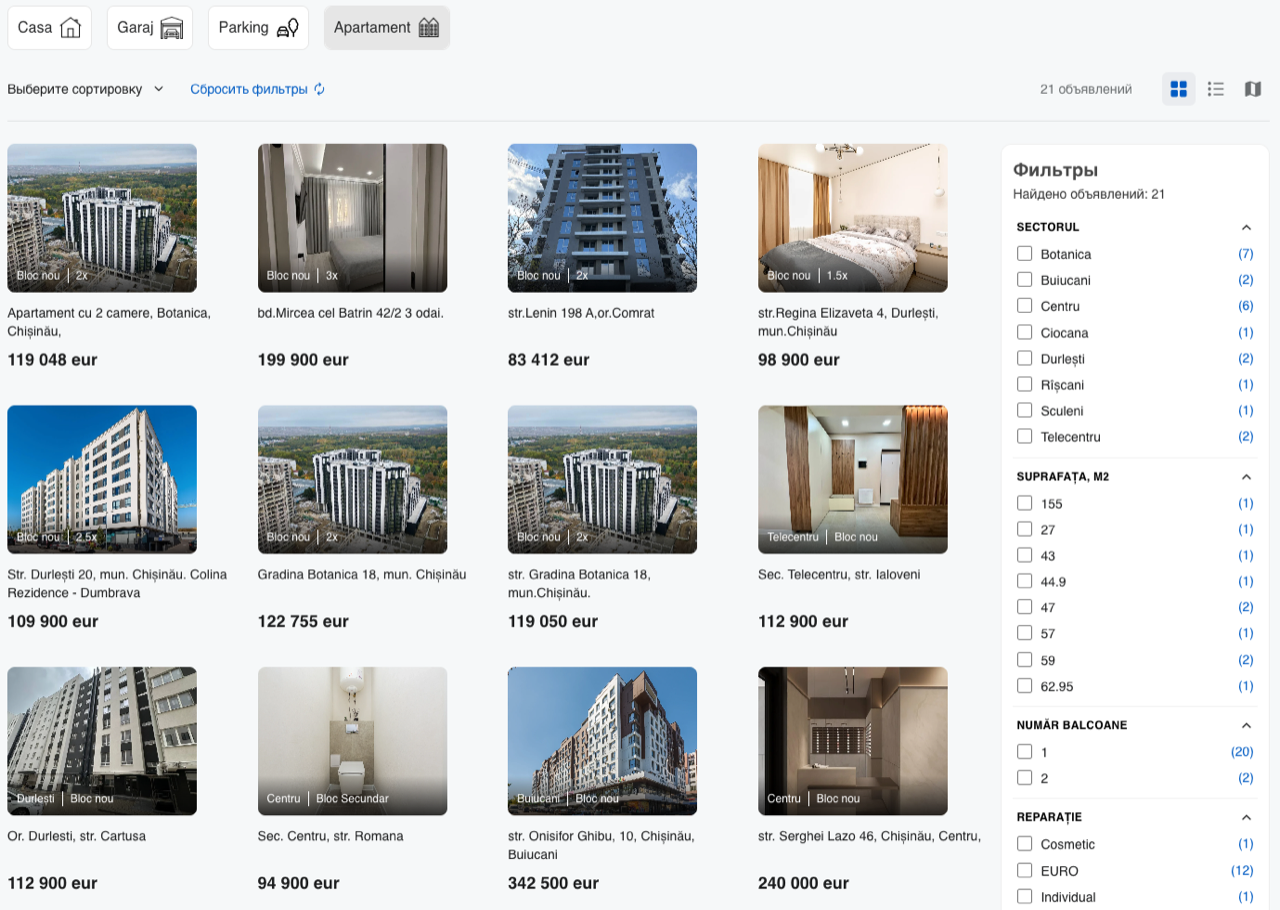The height and width of the screenshot is (910, 1280).
Task: Click the reset filters refresh icon
Action: click(x=320, y=89)
